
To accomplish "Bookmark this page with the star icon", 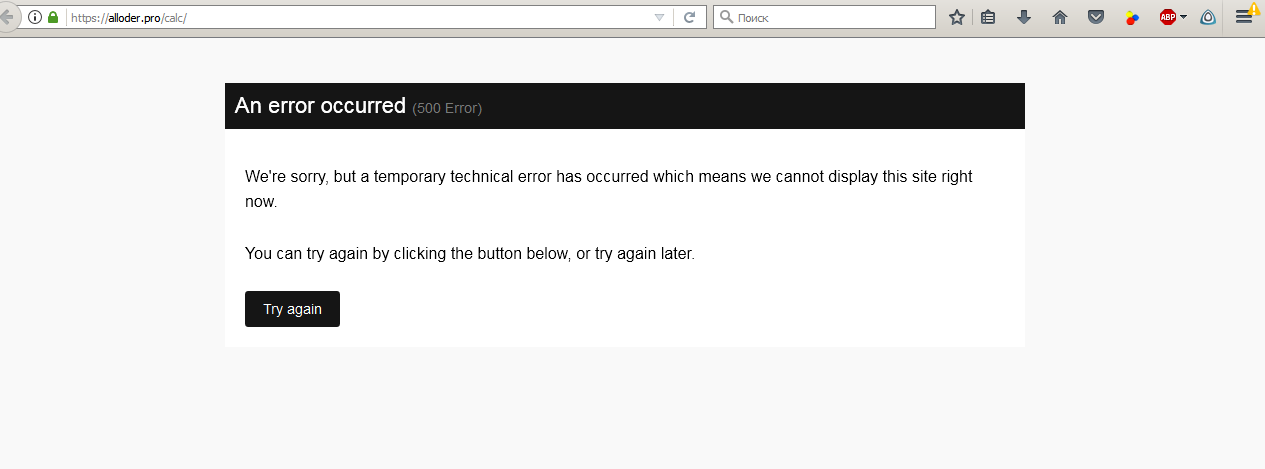I will tap(957, 17).
